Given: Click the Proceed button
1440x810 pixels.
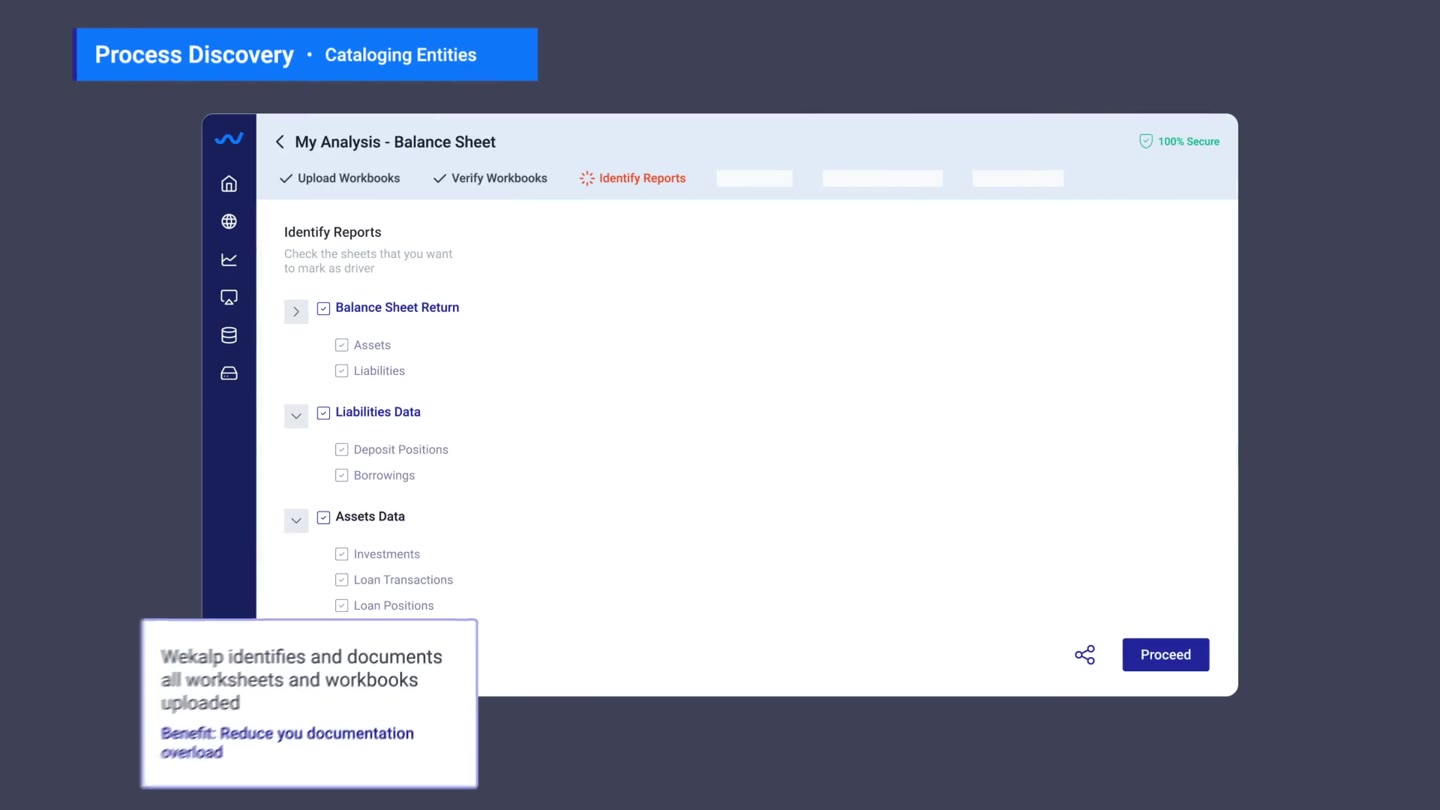Looking at the screenshot, I should click(1166, 655).
